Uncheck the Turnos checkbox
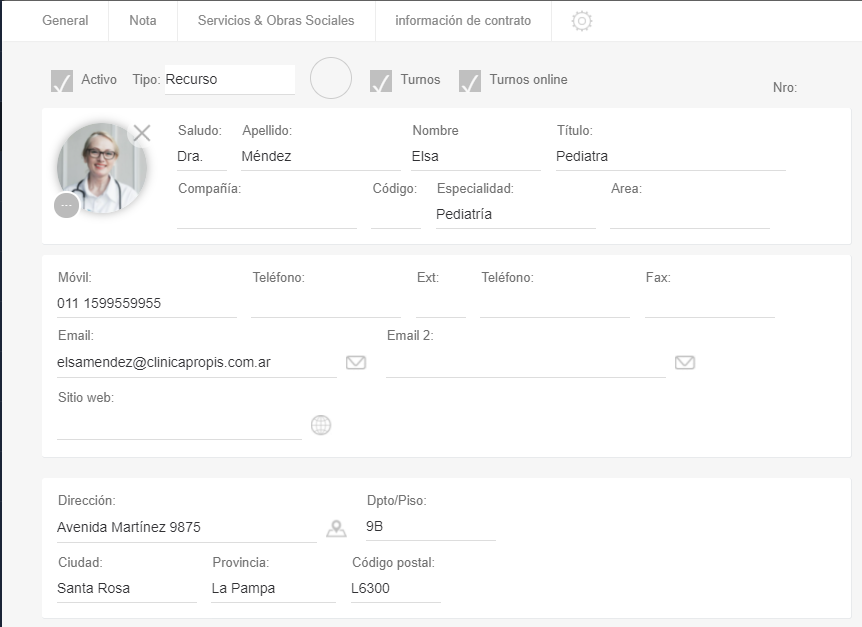862x627 pixels. 381,80
